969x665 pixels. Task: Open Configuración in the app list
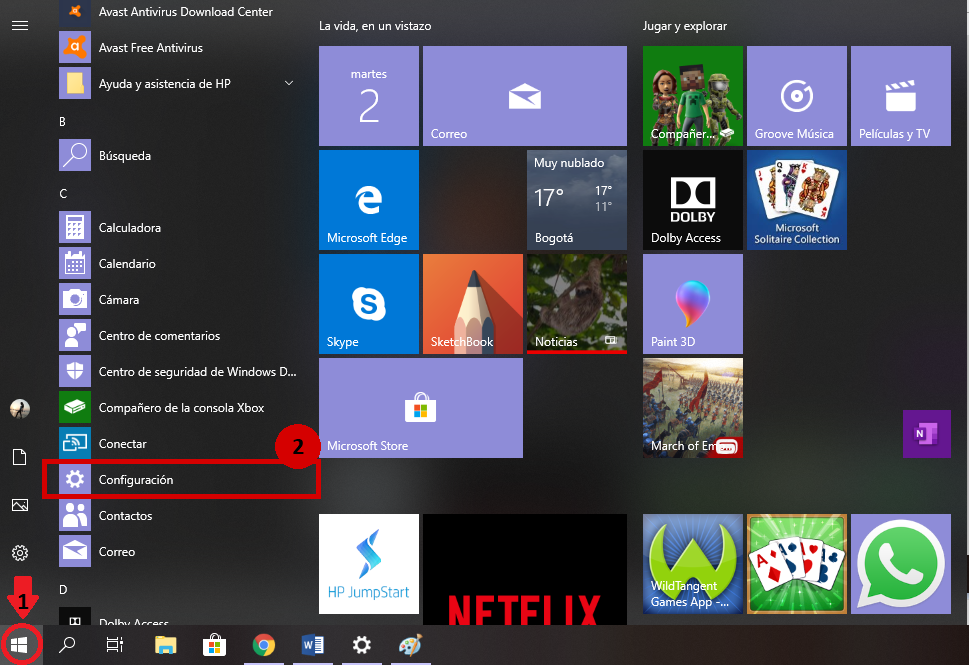coord(179,480)
